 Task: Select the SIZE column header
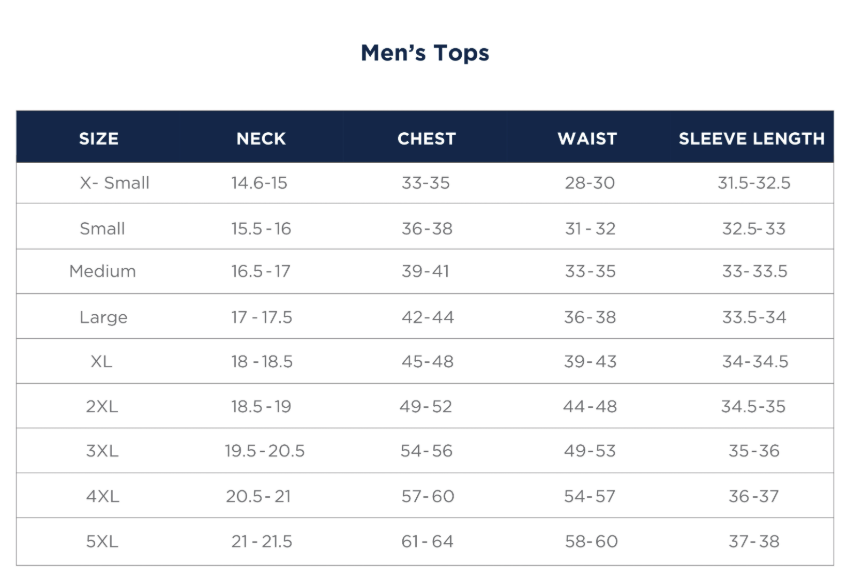point(98,139)
